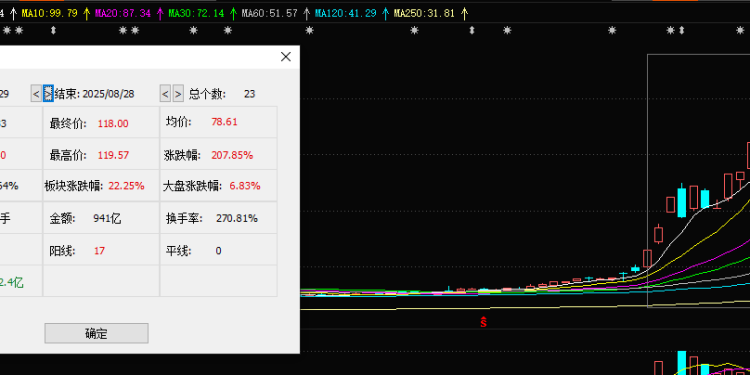Select the MA60:51.57 moving average label
This screenshot has width=750, height=375.
click(x=270, y=13)
